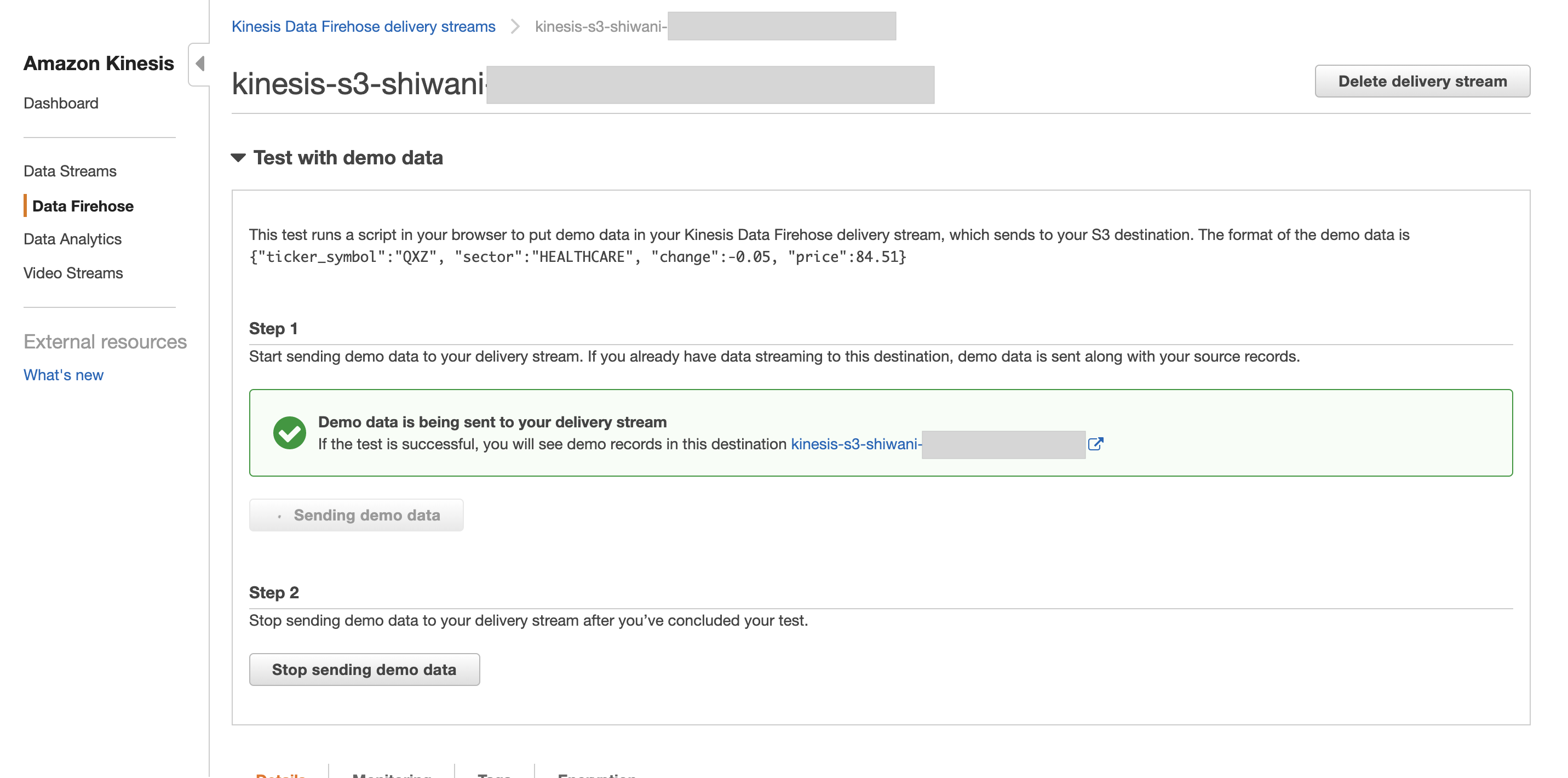Select Dashboard in the sidebar

(60, 103)
